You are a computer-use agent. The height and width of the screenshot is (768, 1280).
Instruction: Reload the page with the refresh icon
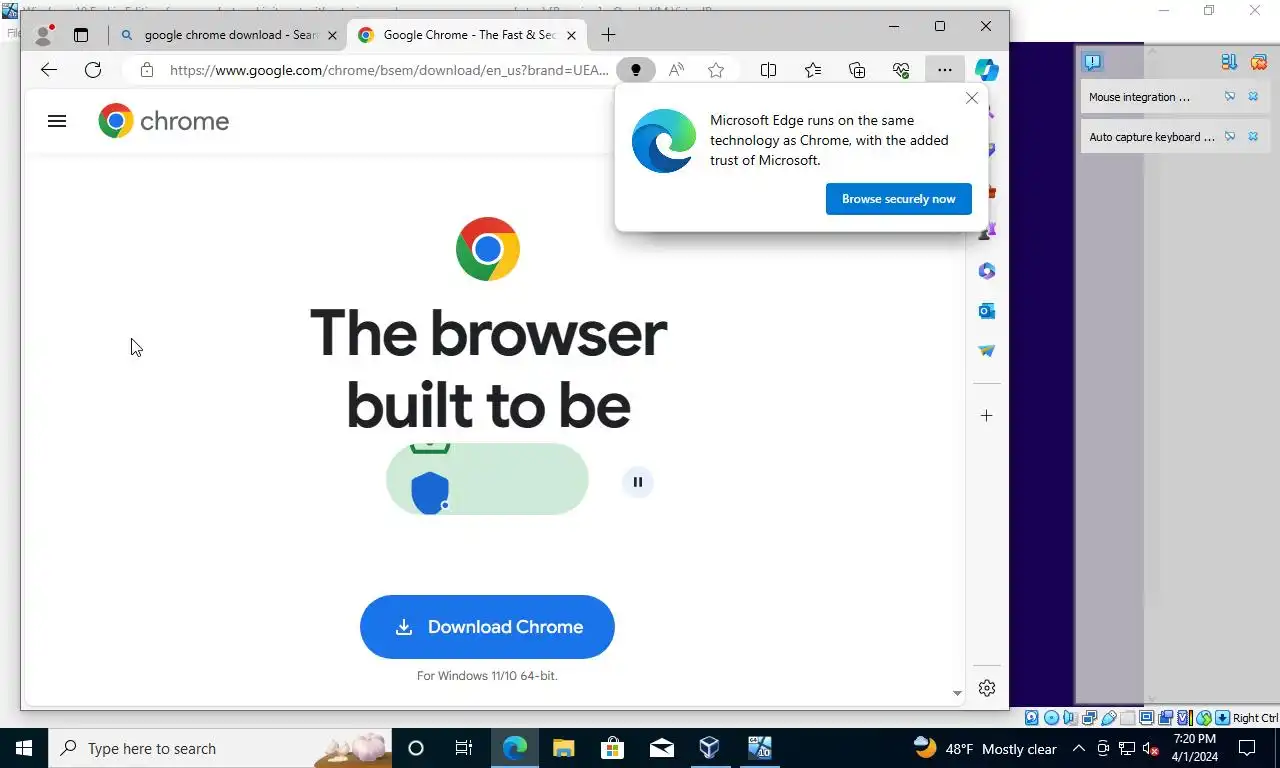click(x=93, y=70)
